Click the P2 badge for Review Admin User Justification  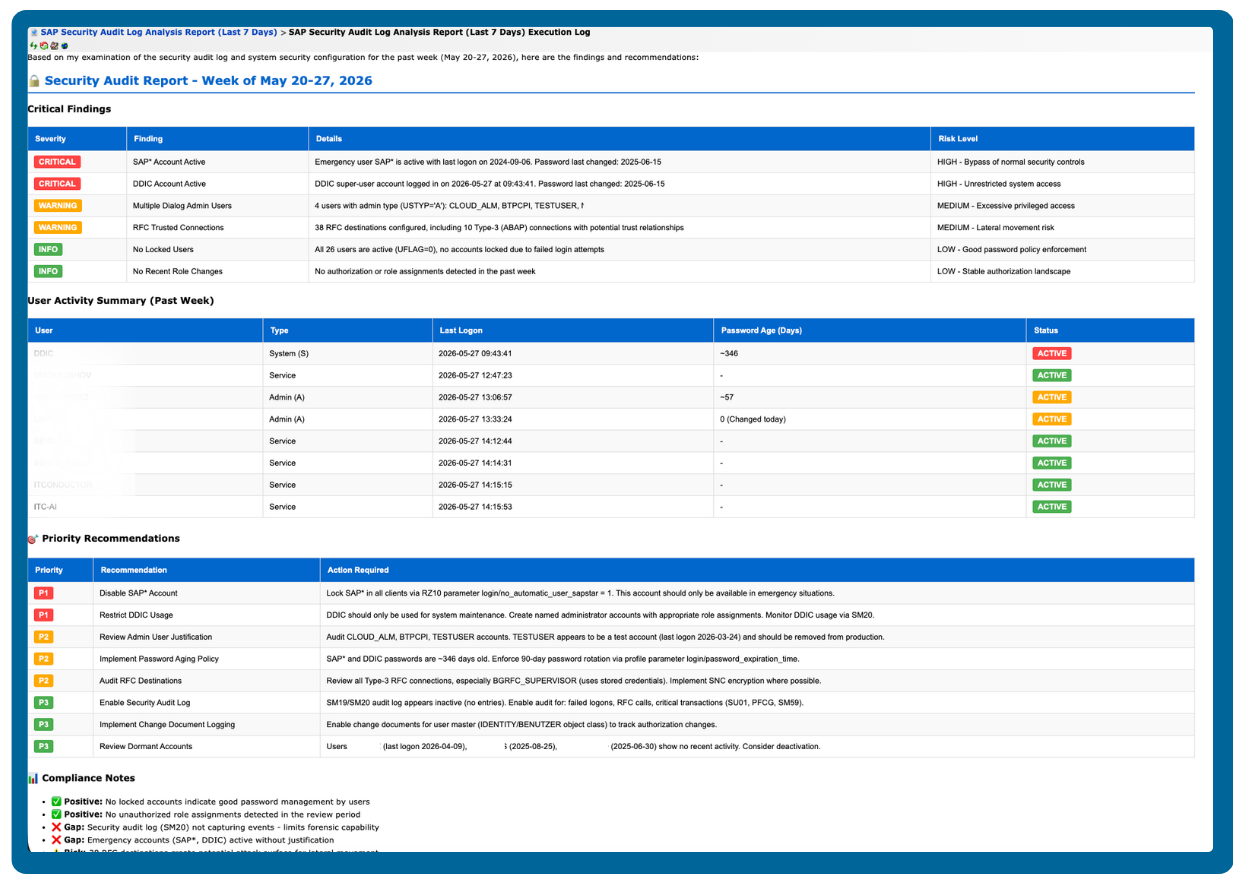click(43, 637)
